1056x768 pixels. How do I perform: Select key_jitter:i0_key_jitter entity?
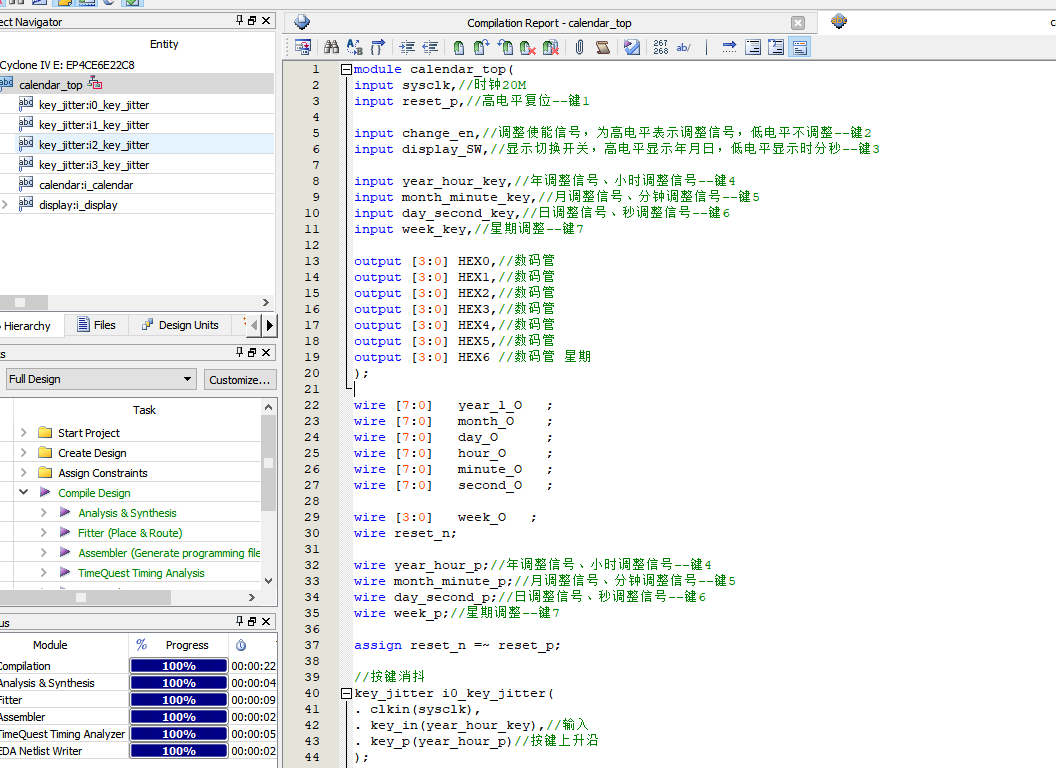94,105
